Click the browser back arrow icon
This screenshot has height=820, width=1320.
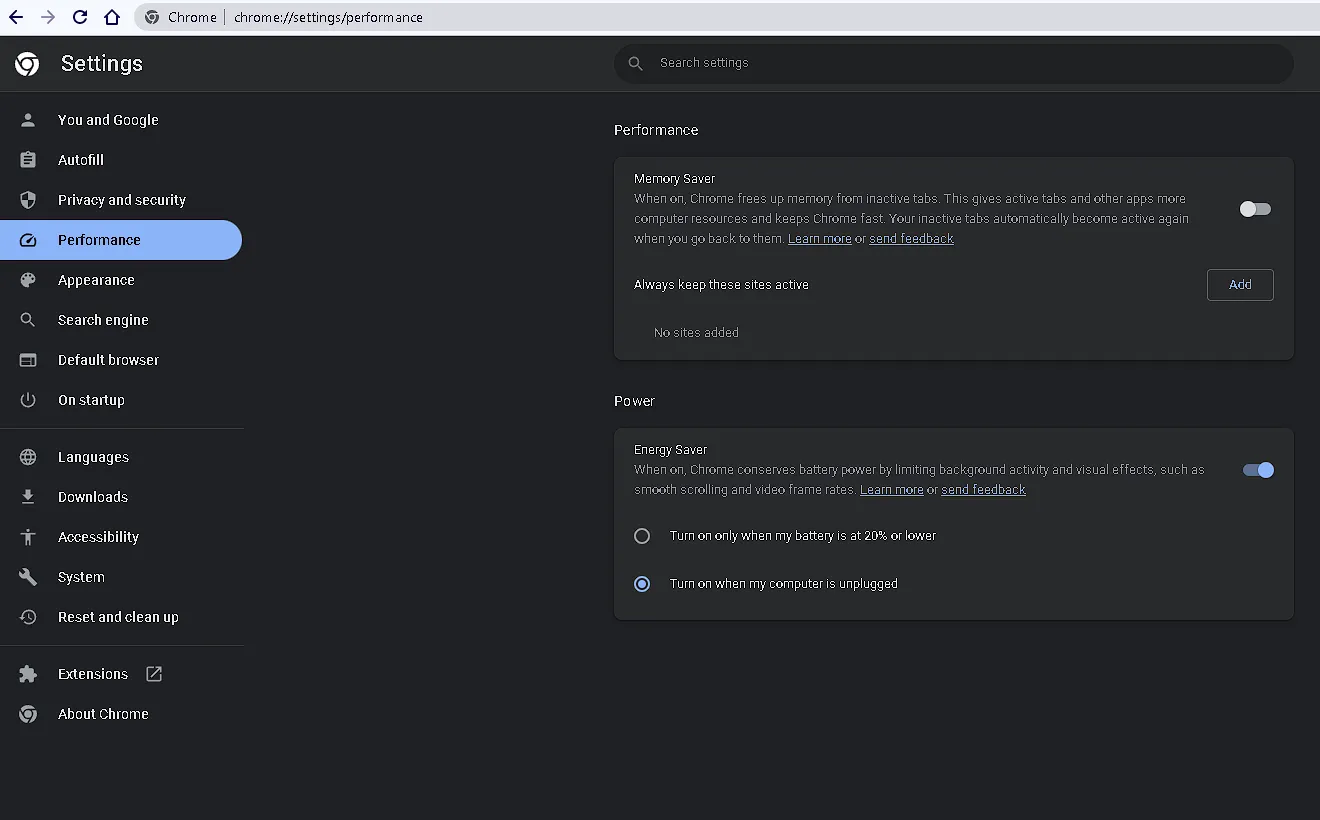(x=16, y=17)
